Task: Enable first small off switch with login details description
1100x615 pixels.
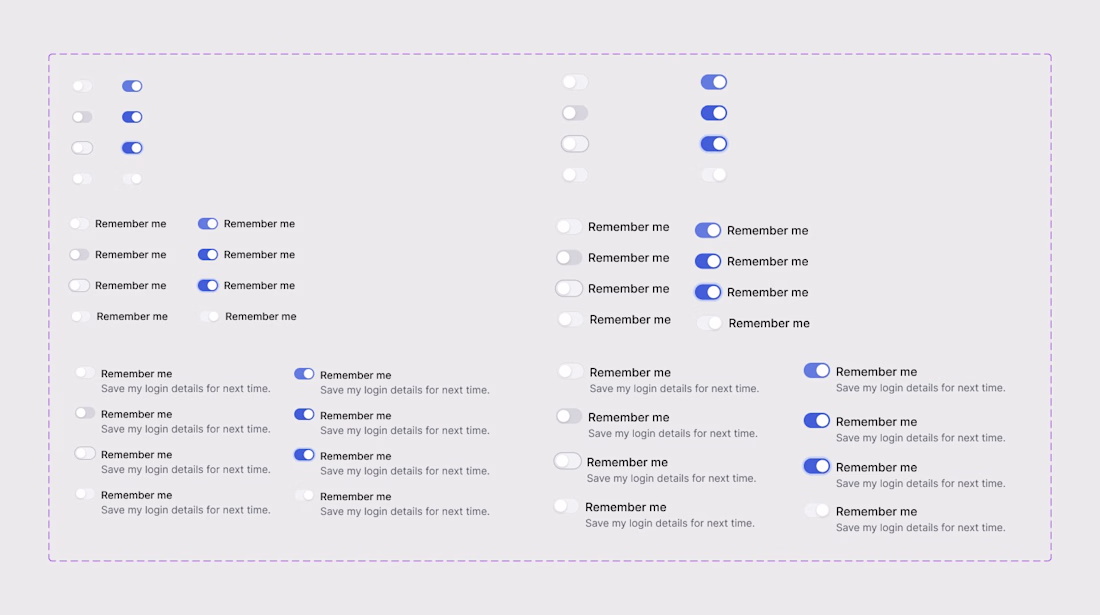Action: coord(85,373)
